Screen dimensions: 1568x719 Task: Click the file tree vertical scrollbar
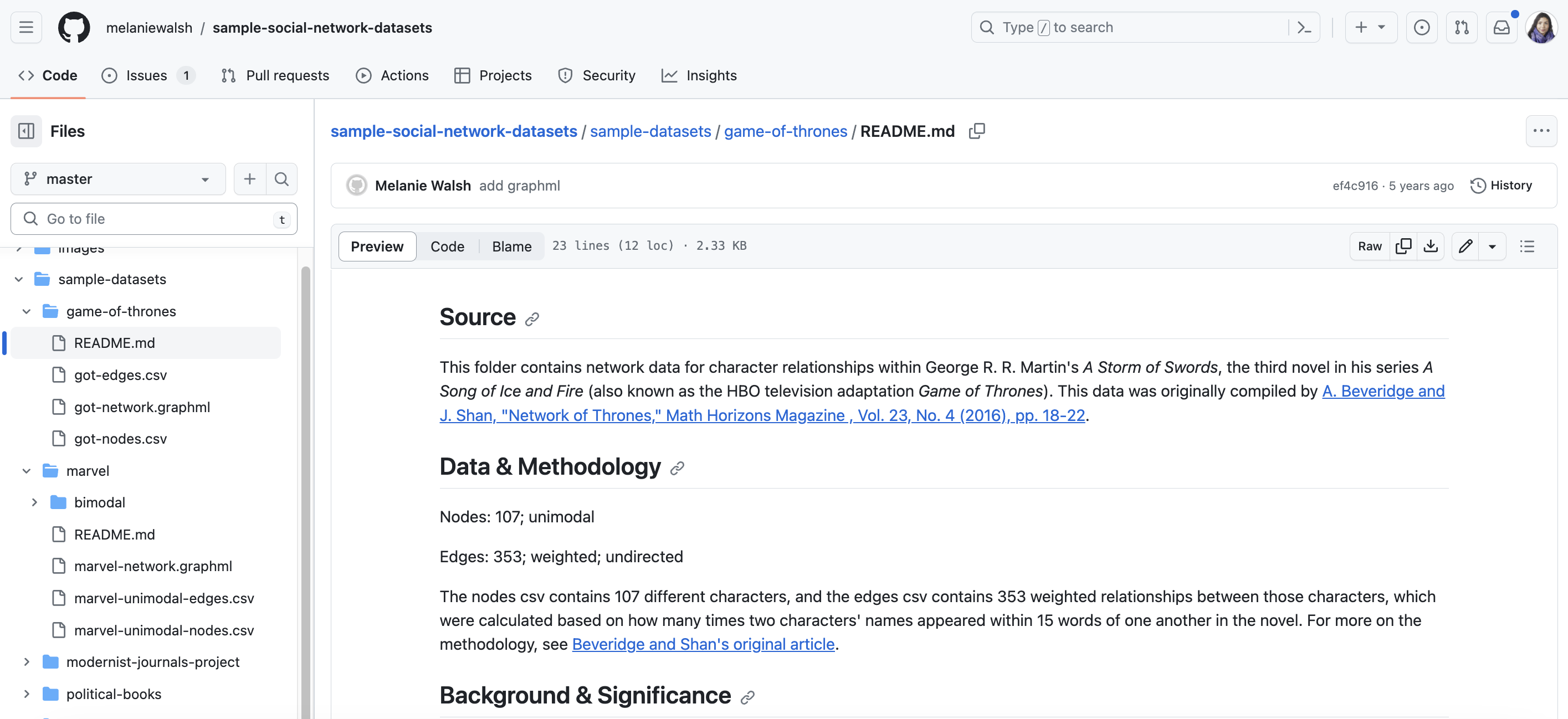305,487
